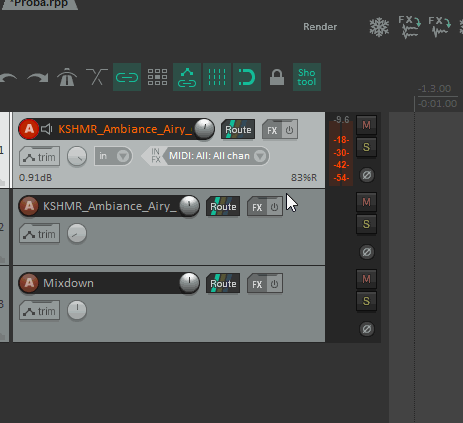Select the grey KSHMR_Ambiance_Airy_ track 2 name
The image size is (463, 423).
click(x=110, y=206)
